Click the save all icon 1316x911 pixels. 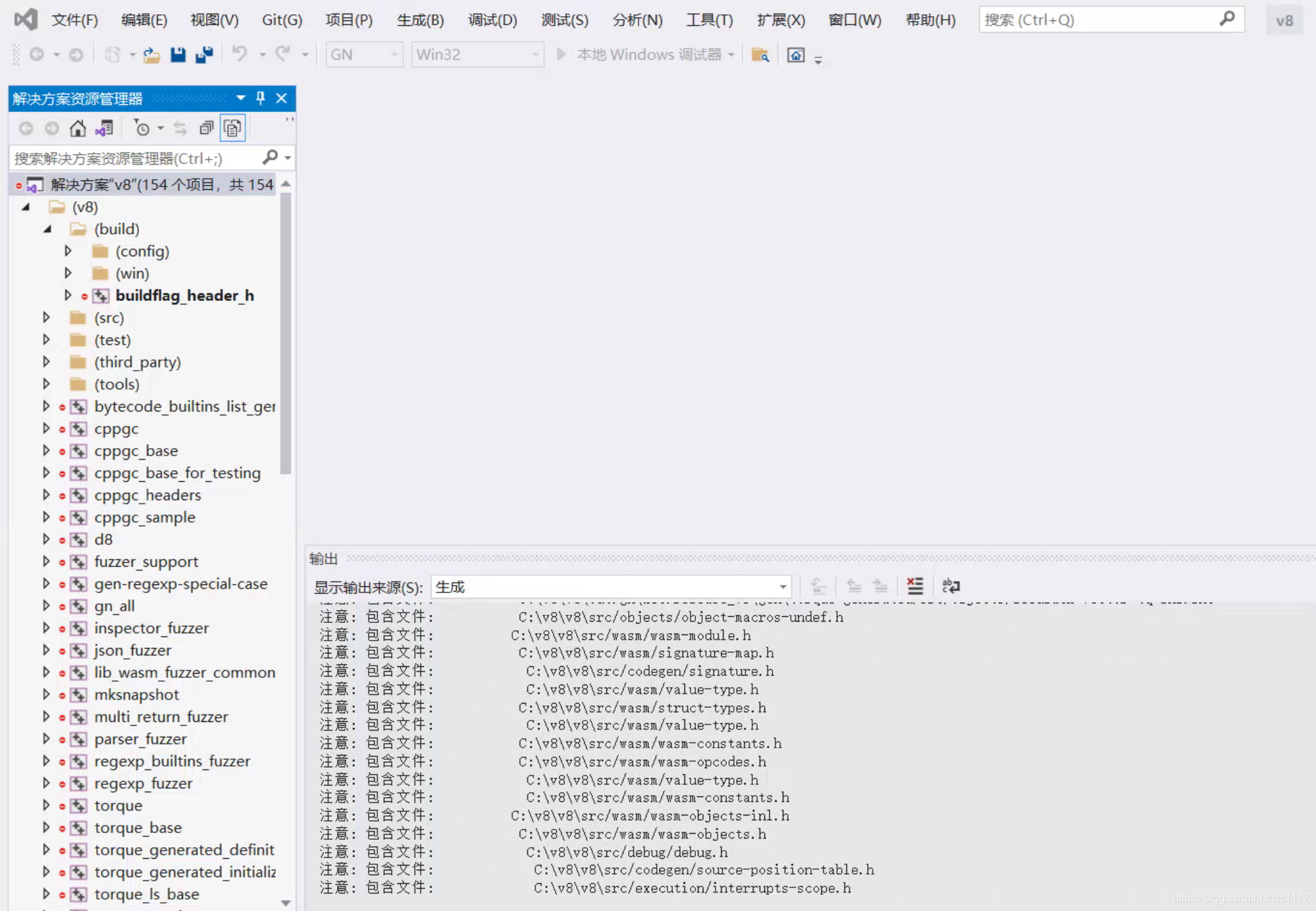(204, 54)
